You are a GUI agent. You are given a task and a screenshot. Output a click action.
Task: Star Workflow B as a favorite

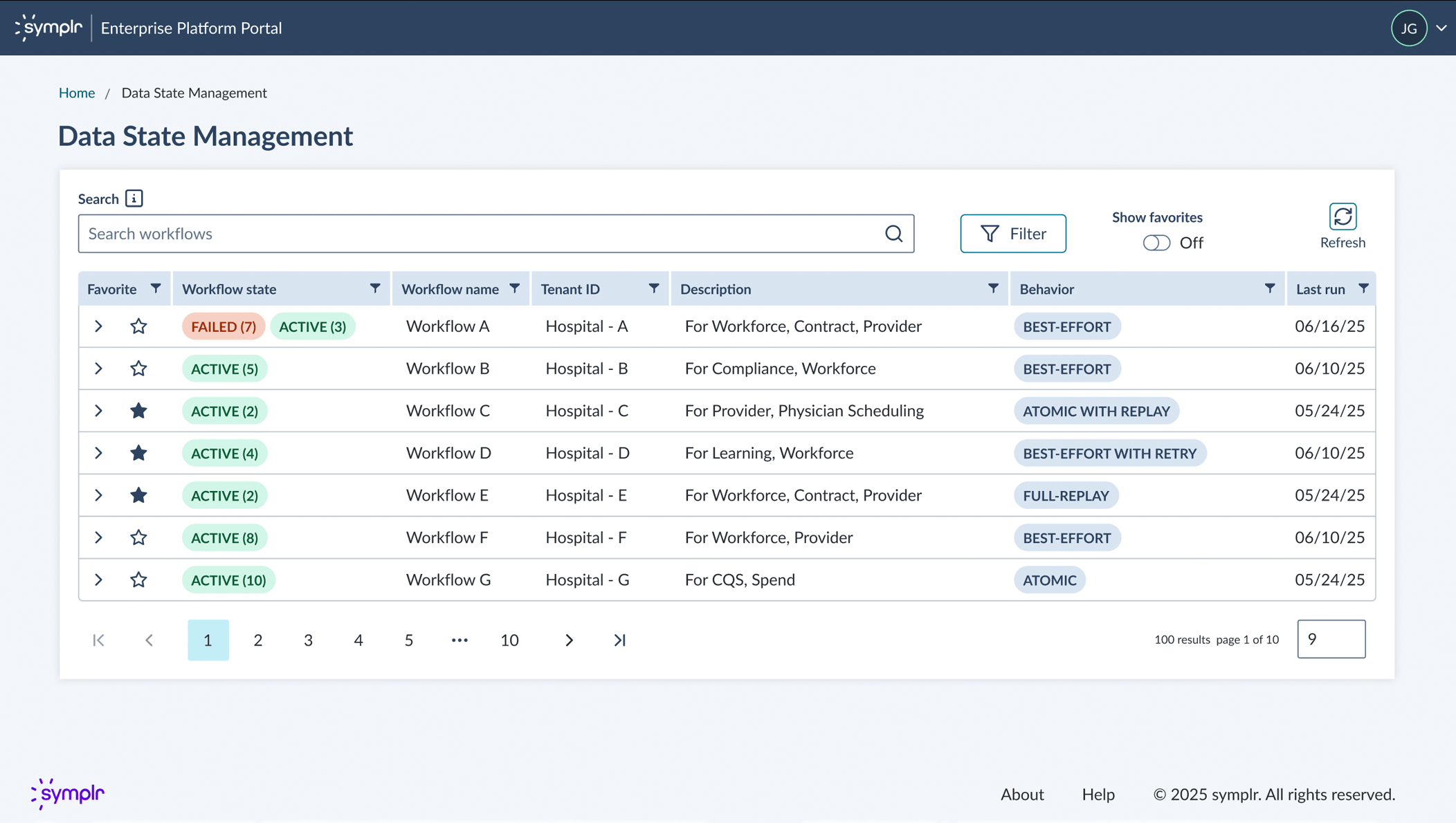coord(138,368)
